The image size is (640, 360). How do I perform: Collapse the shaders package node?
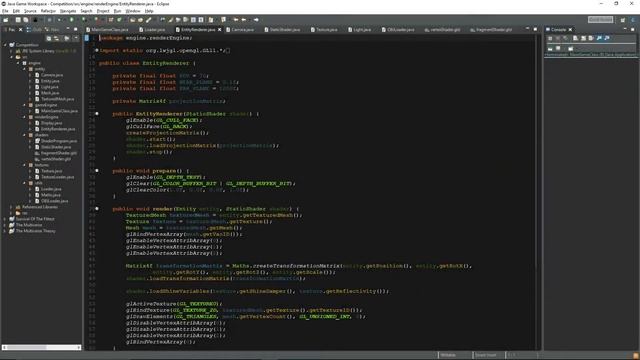(x=24, y=135)
